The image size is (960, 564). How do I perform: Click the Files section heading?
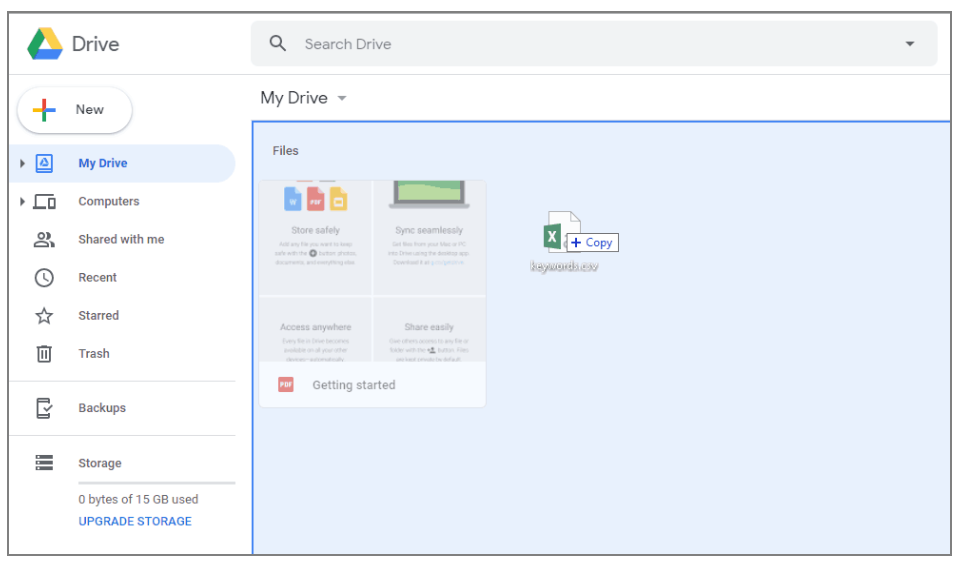pos(285,151)
